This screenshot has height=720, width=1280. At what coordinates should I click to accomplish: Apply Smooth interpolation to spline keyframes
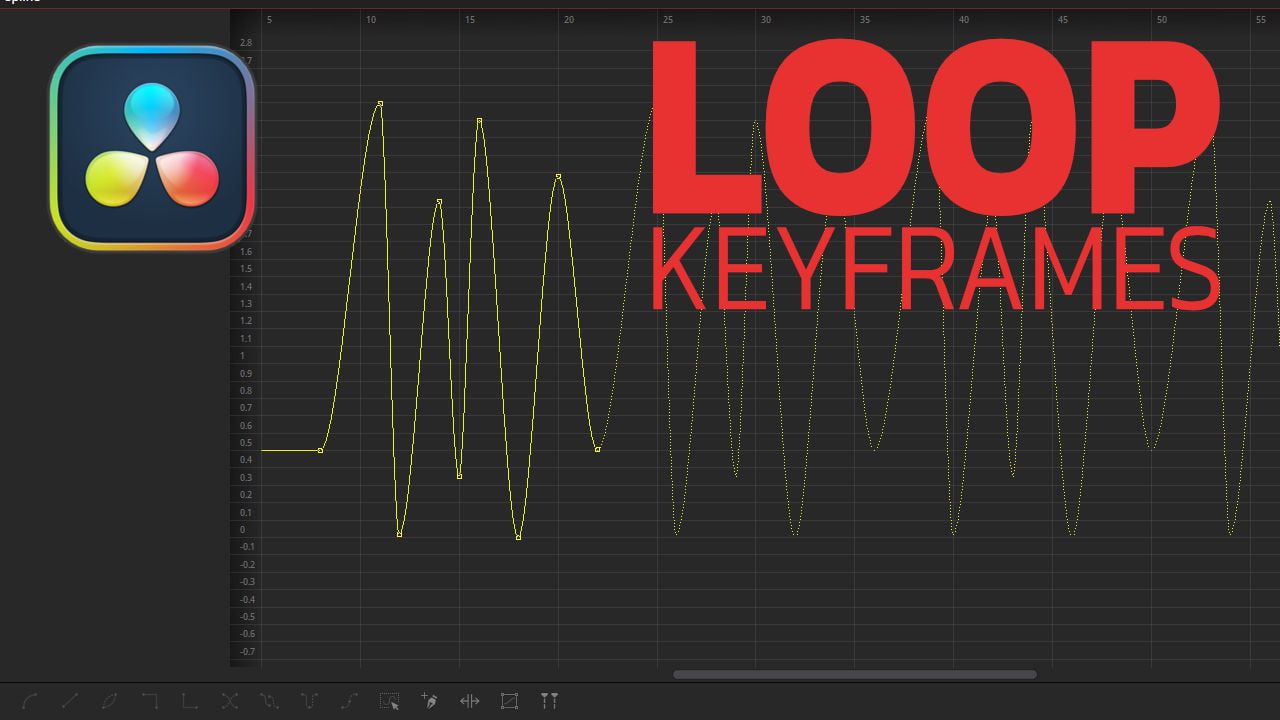[30, 701]
